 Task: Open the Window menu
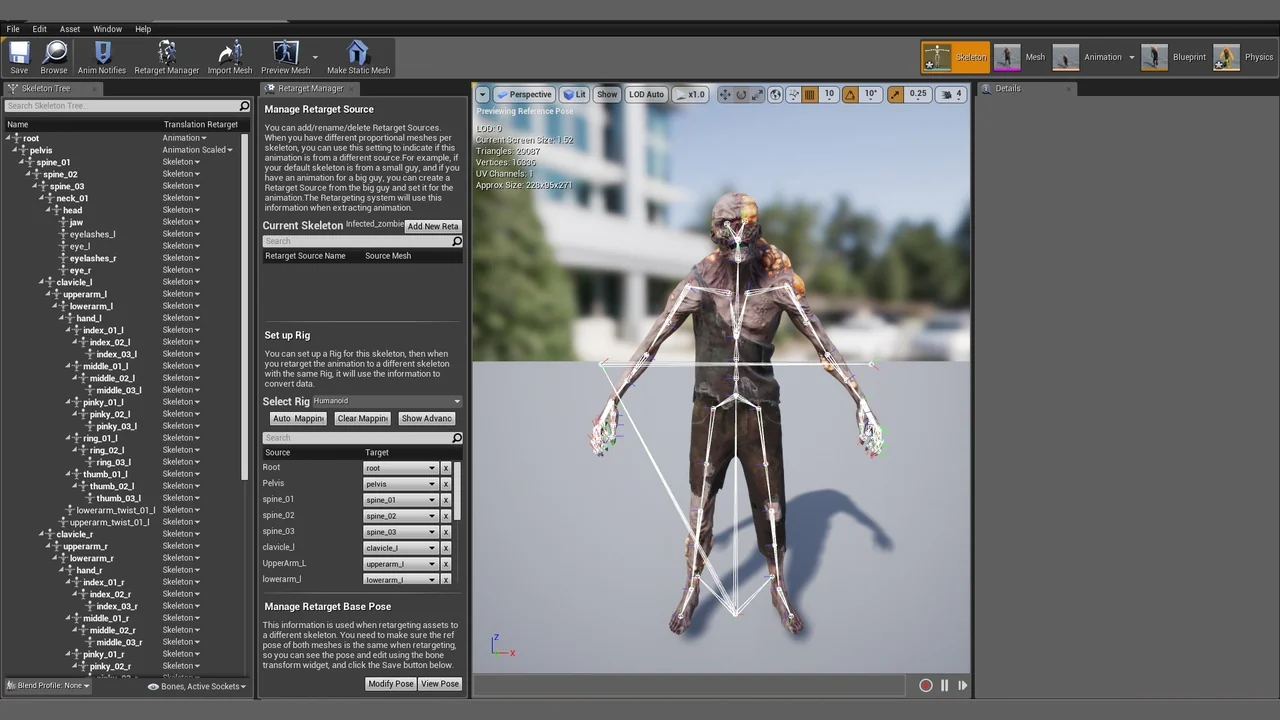pos(107,29)
